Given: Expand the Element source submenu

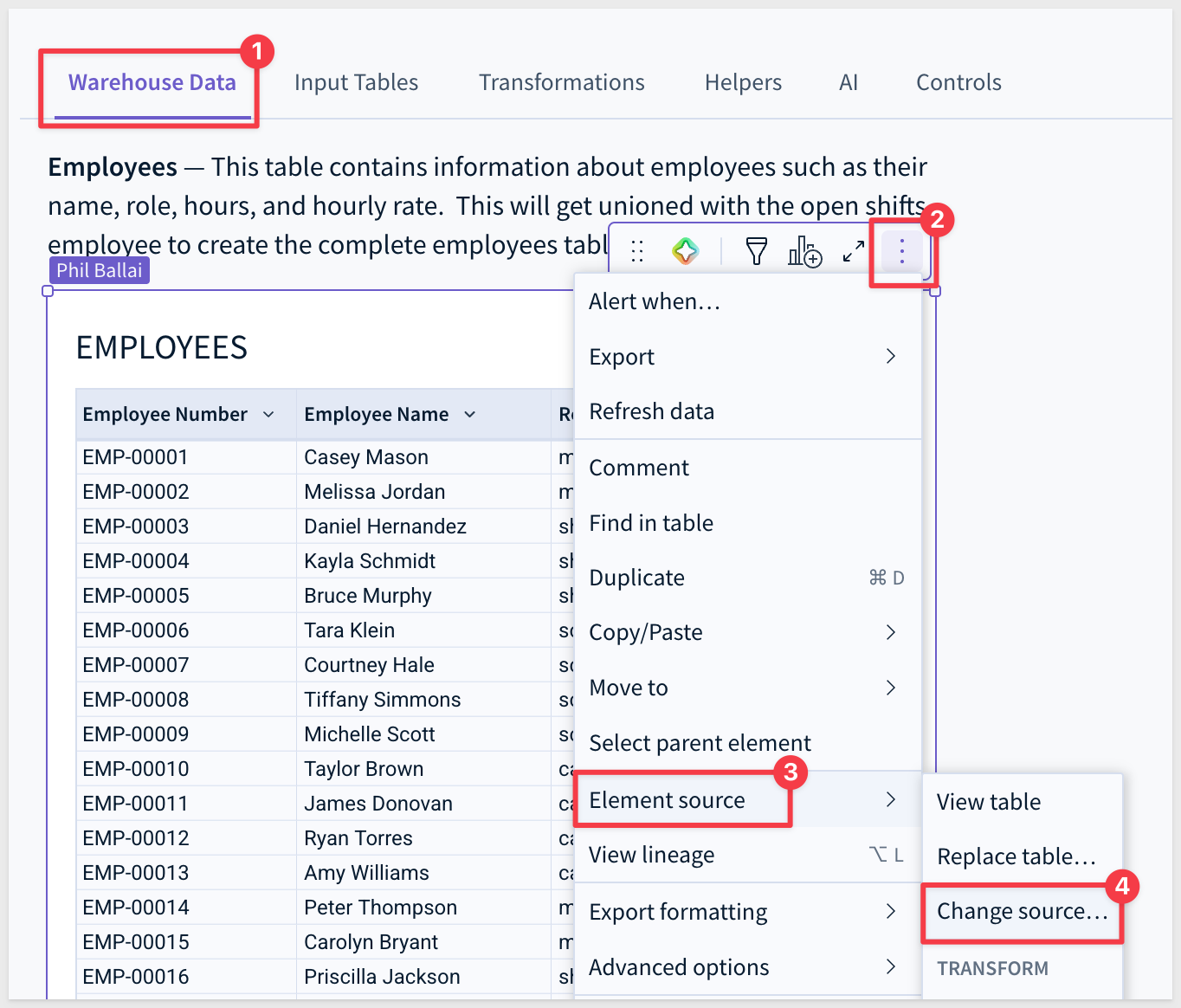Looking at the screenshot, I should pos(747,800).
